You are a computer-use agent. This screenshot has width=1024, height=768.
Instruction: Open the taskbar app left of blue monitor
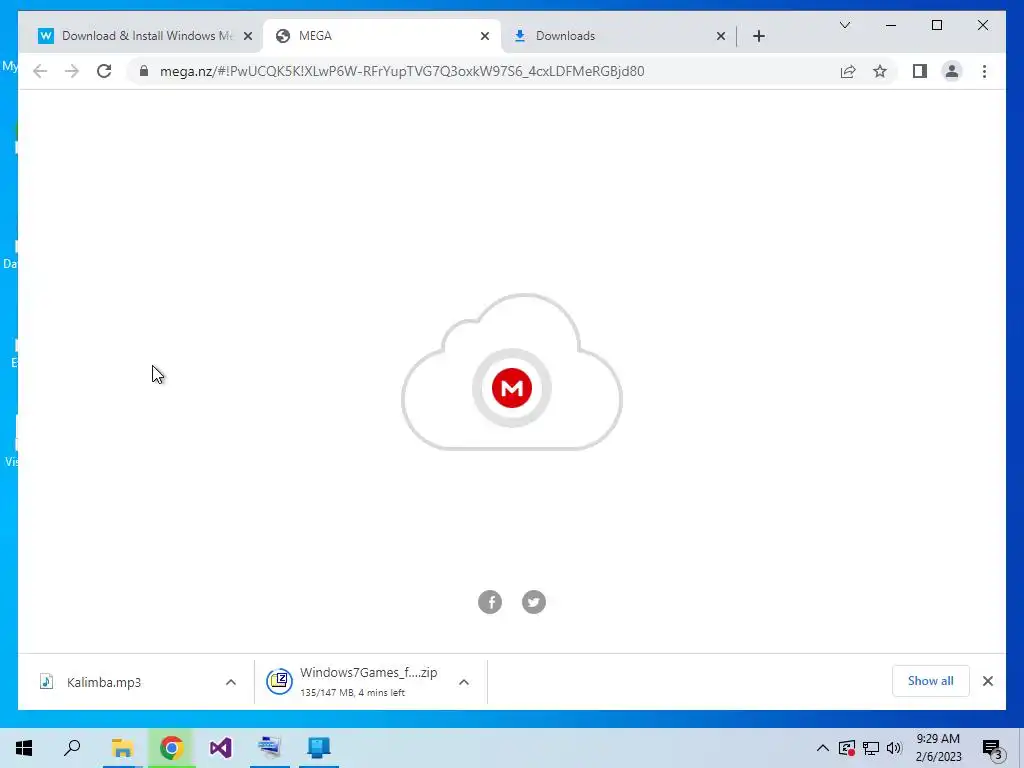pyautogui.click(x=270, y=748)
